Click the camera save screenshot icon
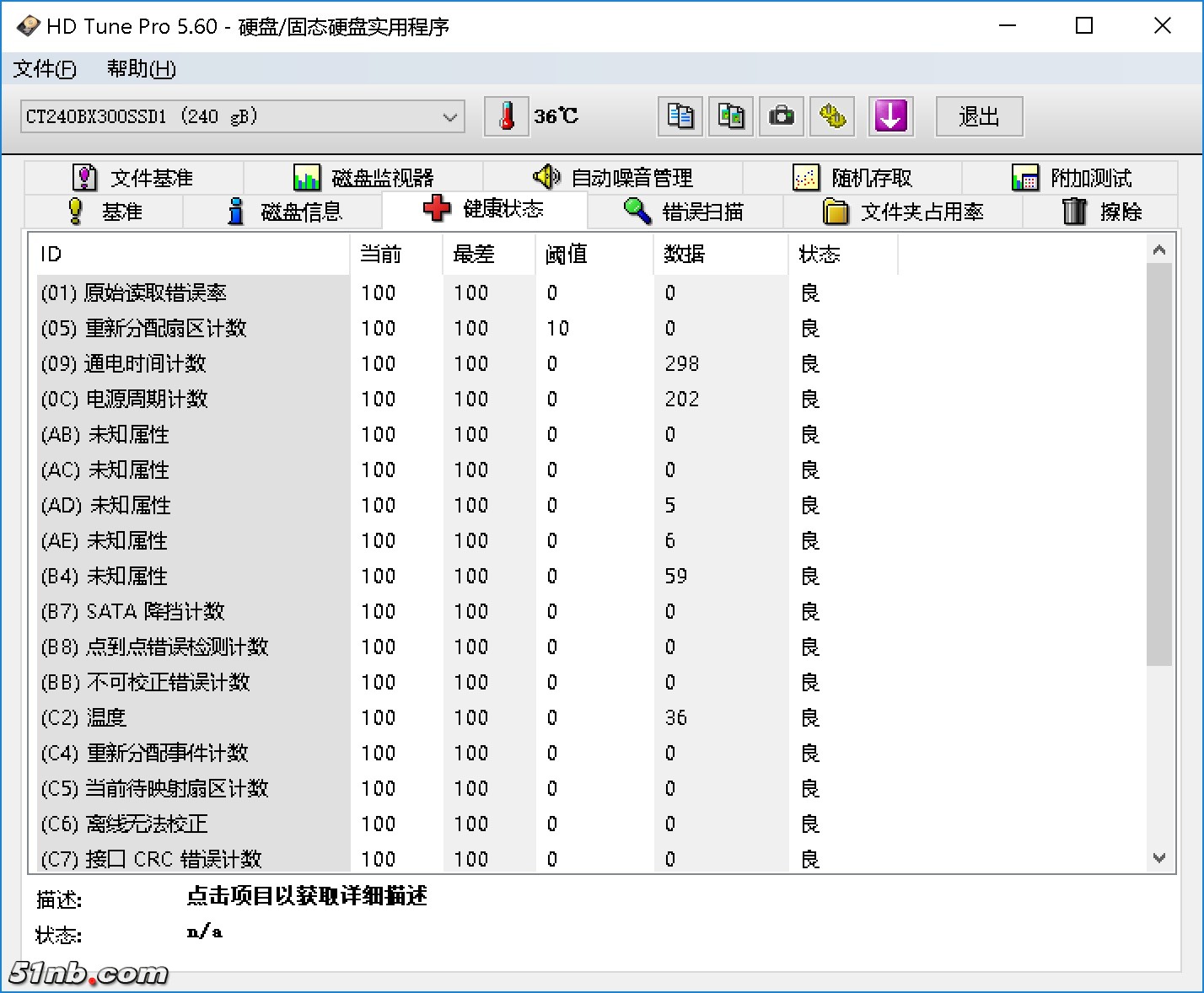Image resolution: width=1204 pixels, height=993 pixels. (x=782, y=116)
